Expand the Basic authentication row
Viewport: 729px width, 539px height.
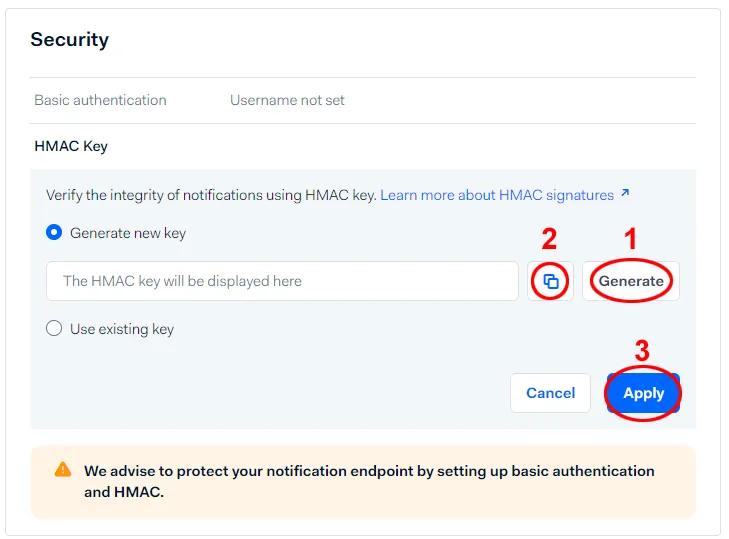click(x=363, y=100)
